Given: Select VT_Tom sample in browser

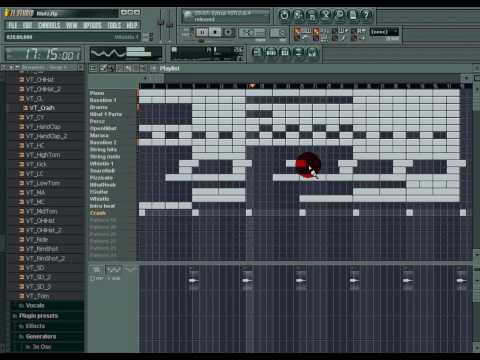Looking at the screenshot, I should point(37,296).
